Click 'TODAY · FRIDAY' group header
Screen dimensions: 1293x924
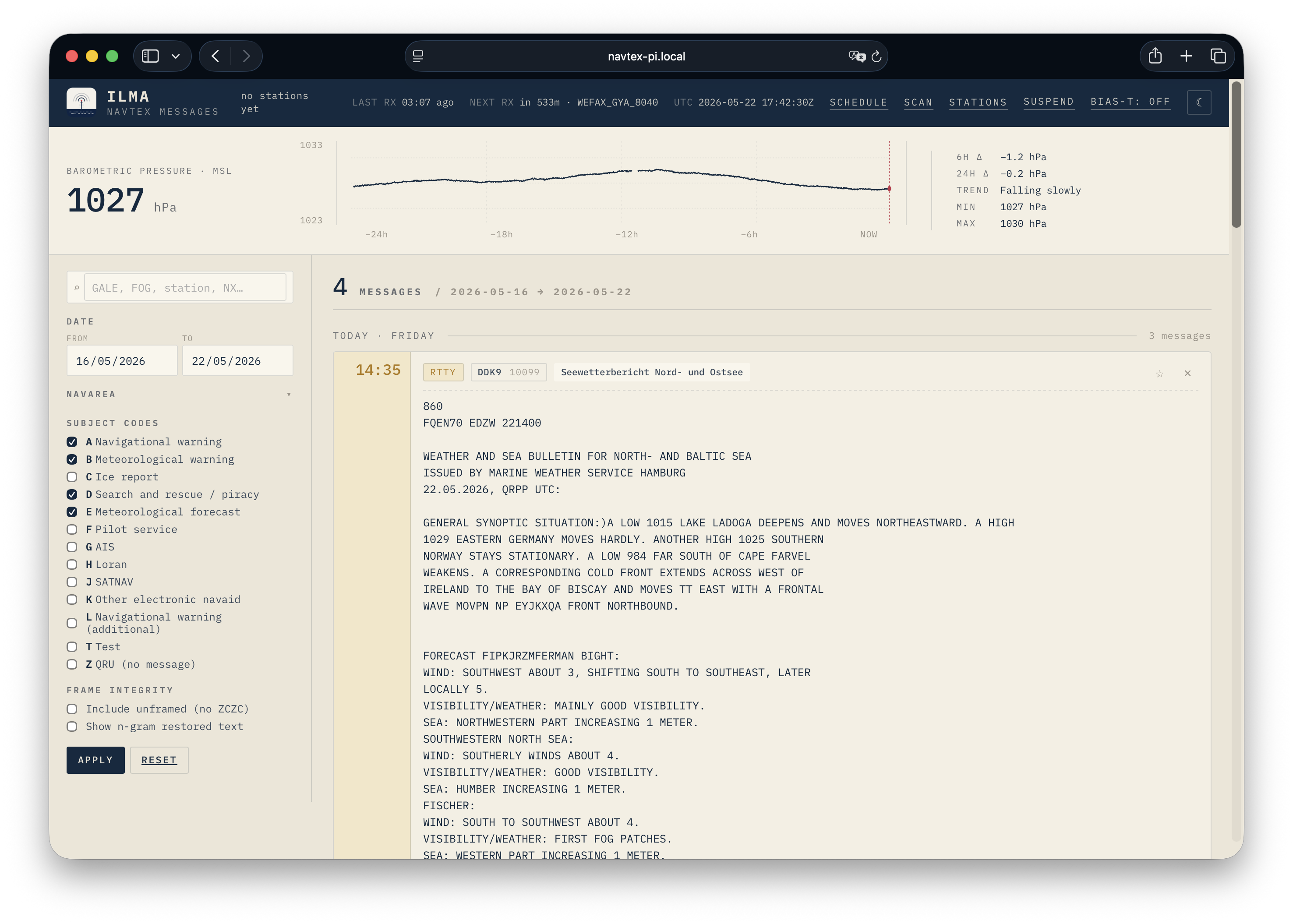(384, 336)
